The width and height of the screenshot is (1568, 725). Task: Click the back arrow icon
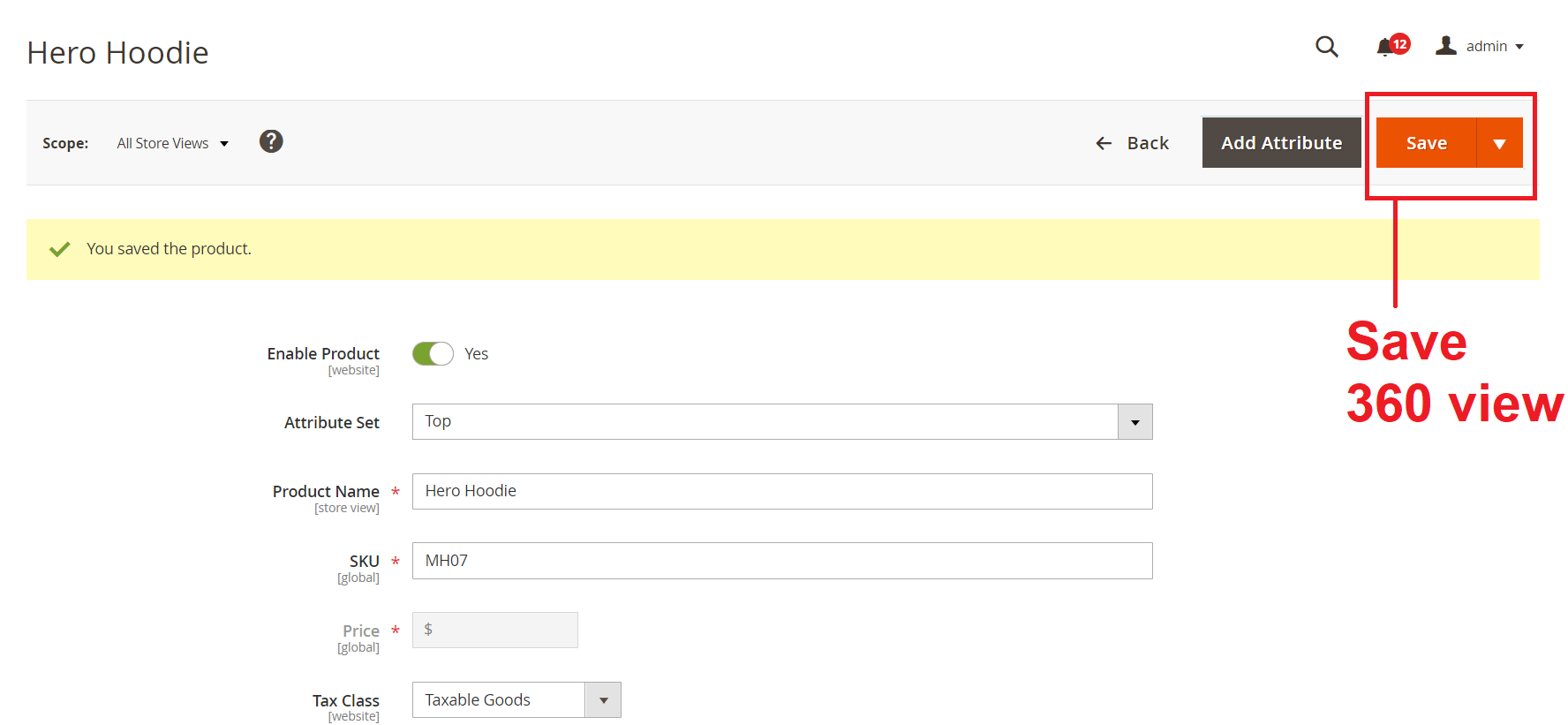[x=1104, y=143]
